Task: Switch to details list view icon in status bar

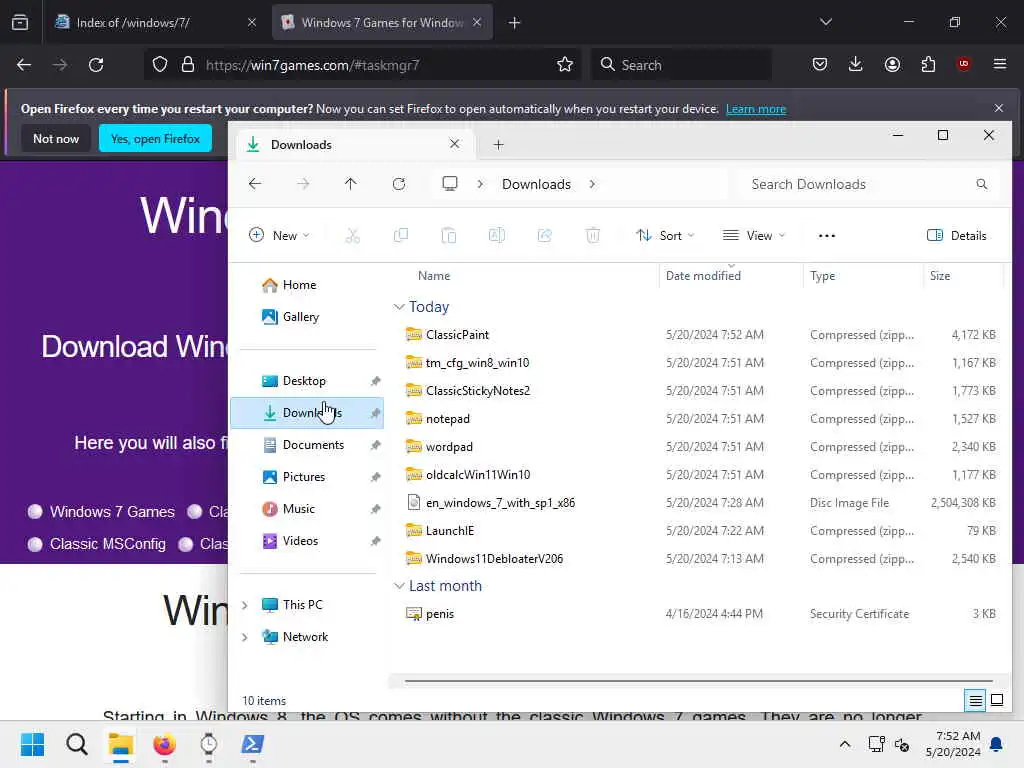Action: coord(975,701)
